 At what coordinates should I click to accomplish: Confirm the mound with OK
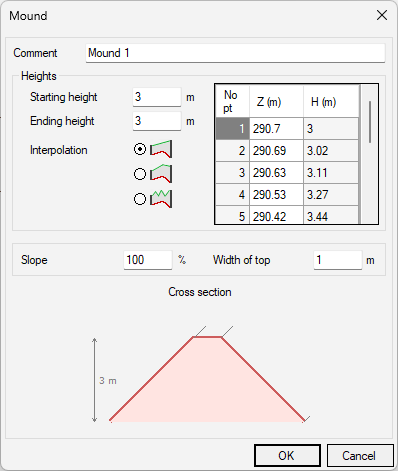point(287,455)
